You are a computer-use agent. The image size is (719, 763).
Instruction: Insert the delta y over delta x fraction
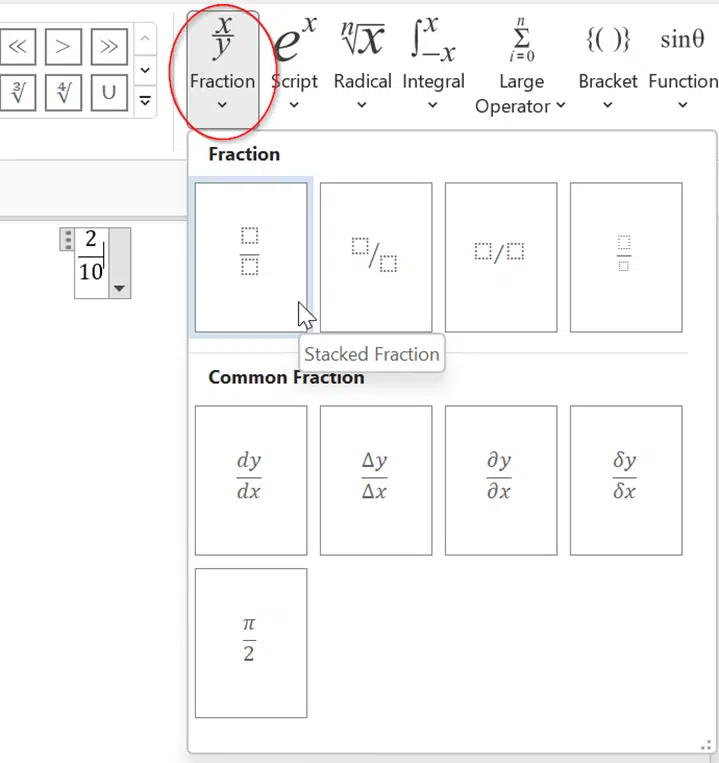376,480
